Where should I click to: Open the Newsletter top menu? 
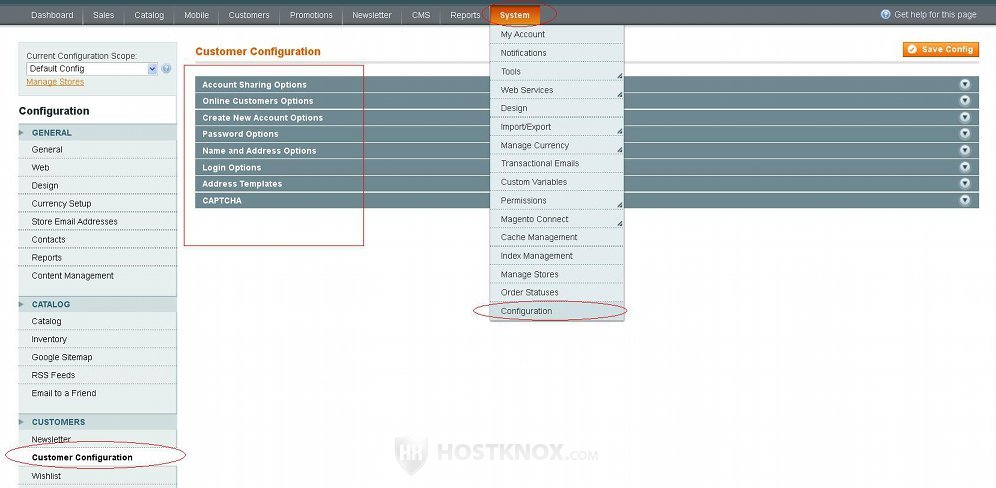click(372, 15)
